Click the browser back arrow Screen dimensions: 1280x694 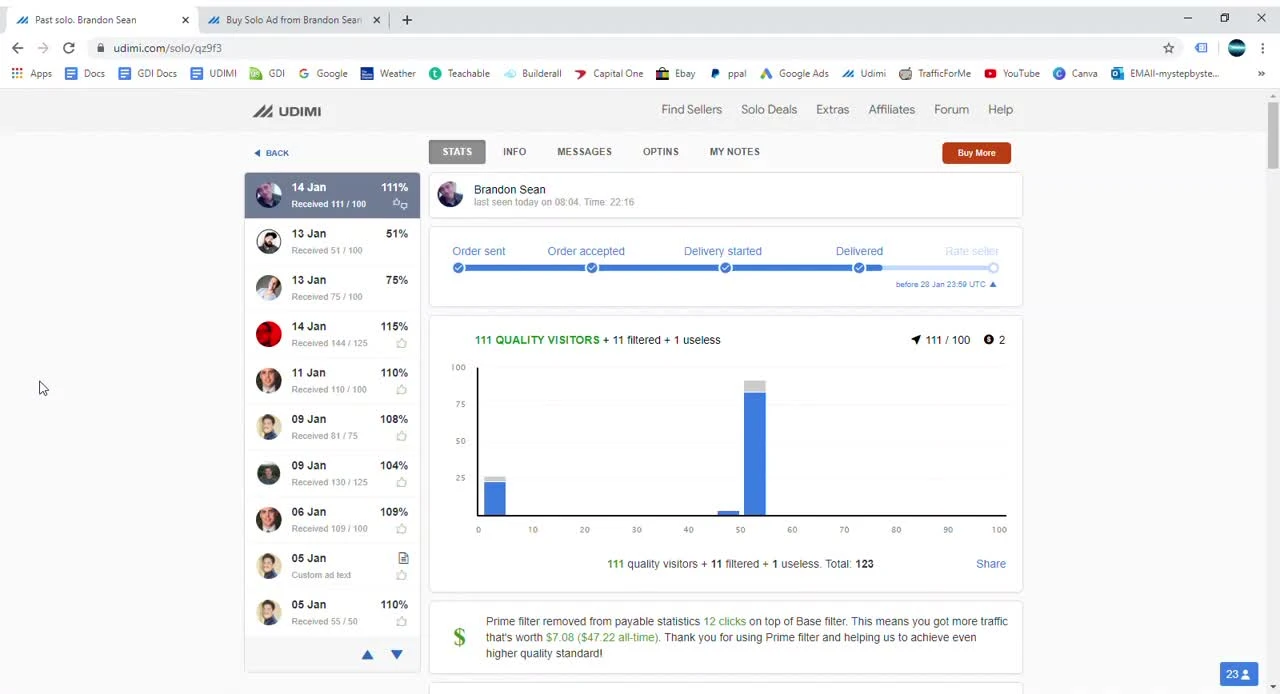(18, 48)
